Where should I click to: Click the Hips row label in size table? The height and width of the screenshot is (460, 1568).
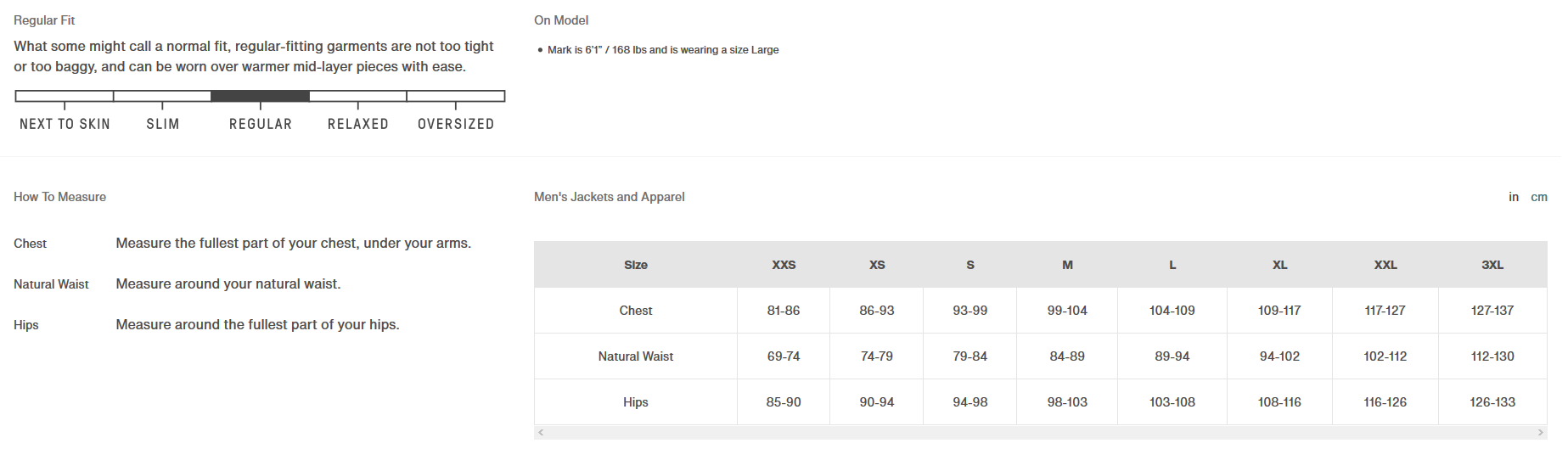(x=636, y=402)
